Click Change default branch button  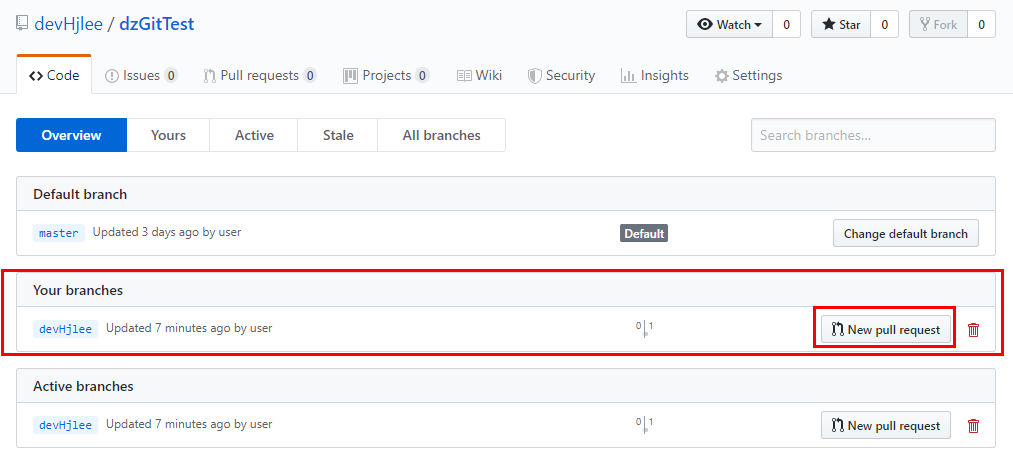pyautogui.click(x=906, y=233)
